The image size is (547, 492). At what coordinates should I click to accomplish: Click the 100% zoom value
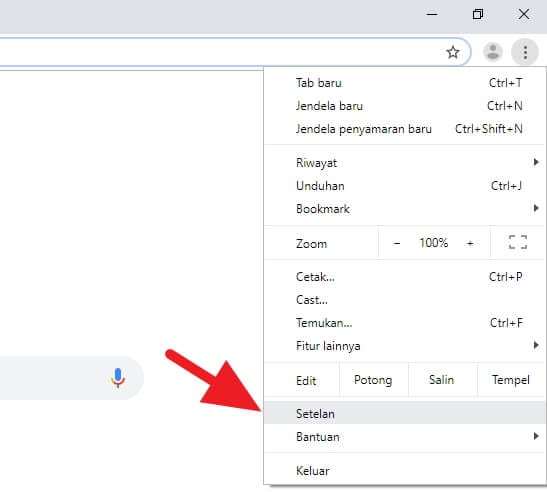tap(434, 243)
